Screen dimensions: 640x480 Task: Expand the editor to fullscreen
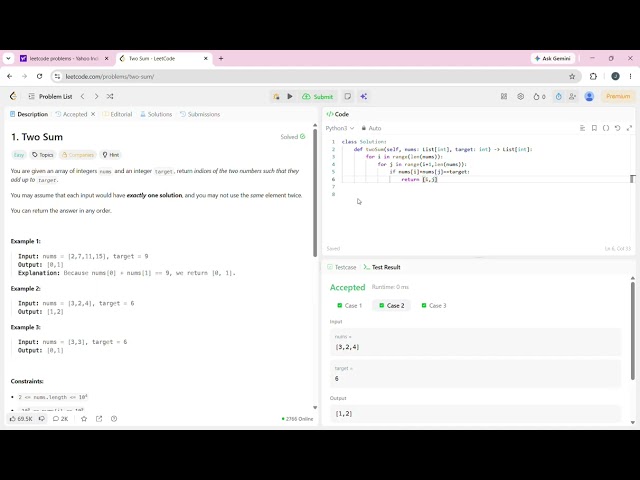tap(629, 128)
